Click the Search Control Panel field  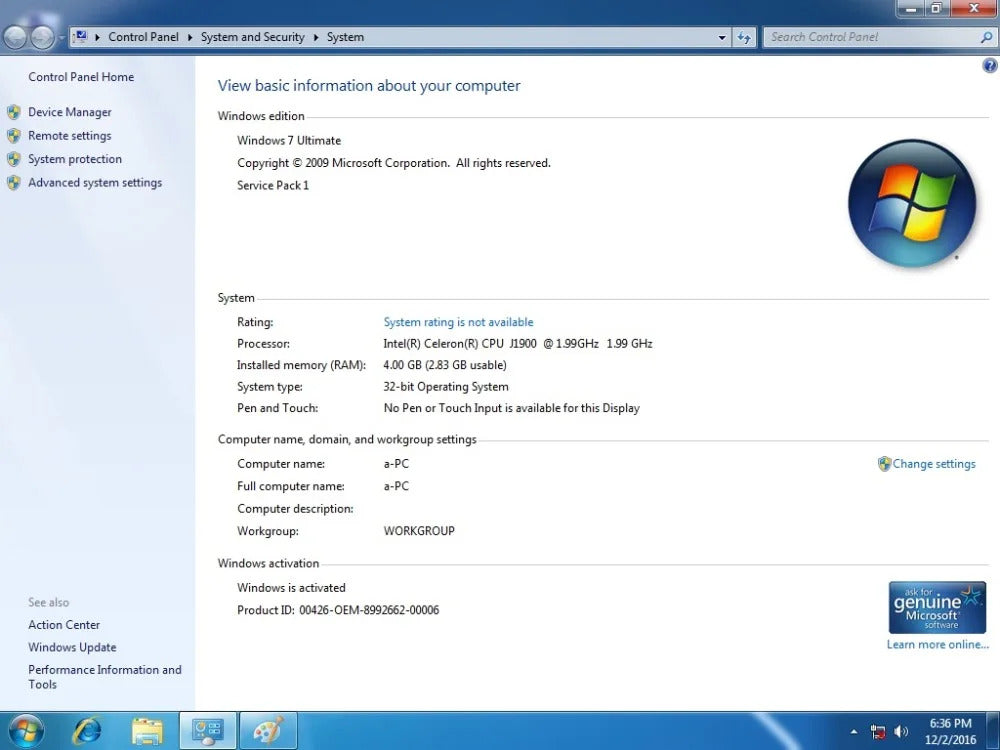(870, 37)
